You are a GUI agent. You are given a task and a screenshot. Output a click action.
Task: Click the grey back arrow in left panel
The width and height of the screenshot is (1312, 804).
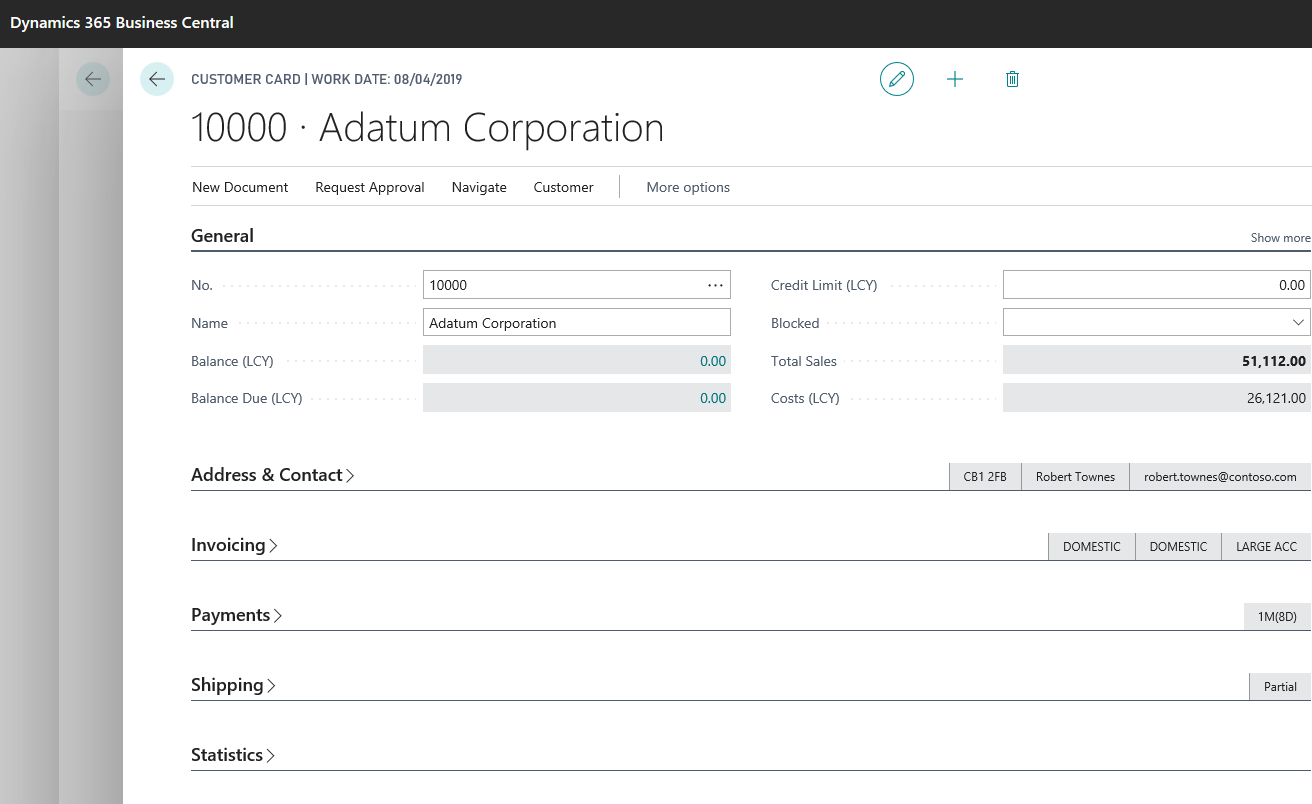tap(93, 79)
